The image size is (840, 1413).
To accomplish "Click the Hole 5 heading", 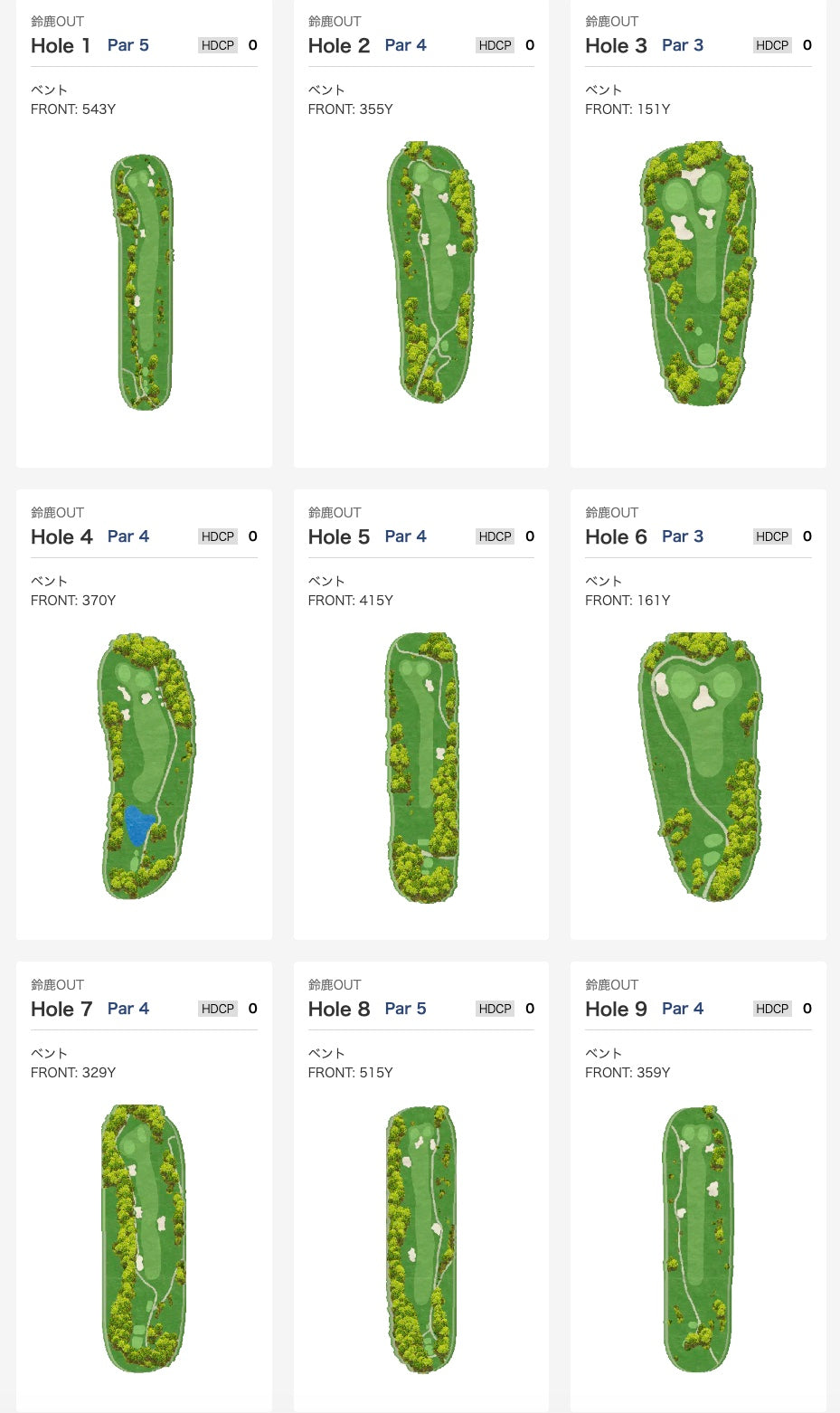I will [x=339, y=536].
